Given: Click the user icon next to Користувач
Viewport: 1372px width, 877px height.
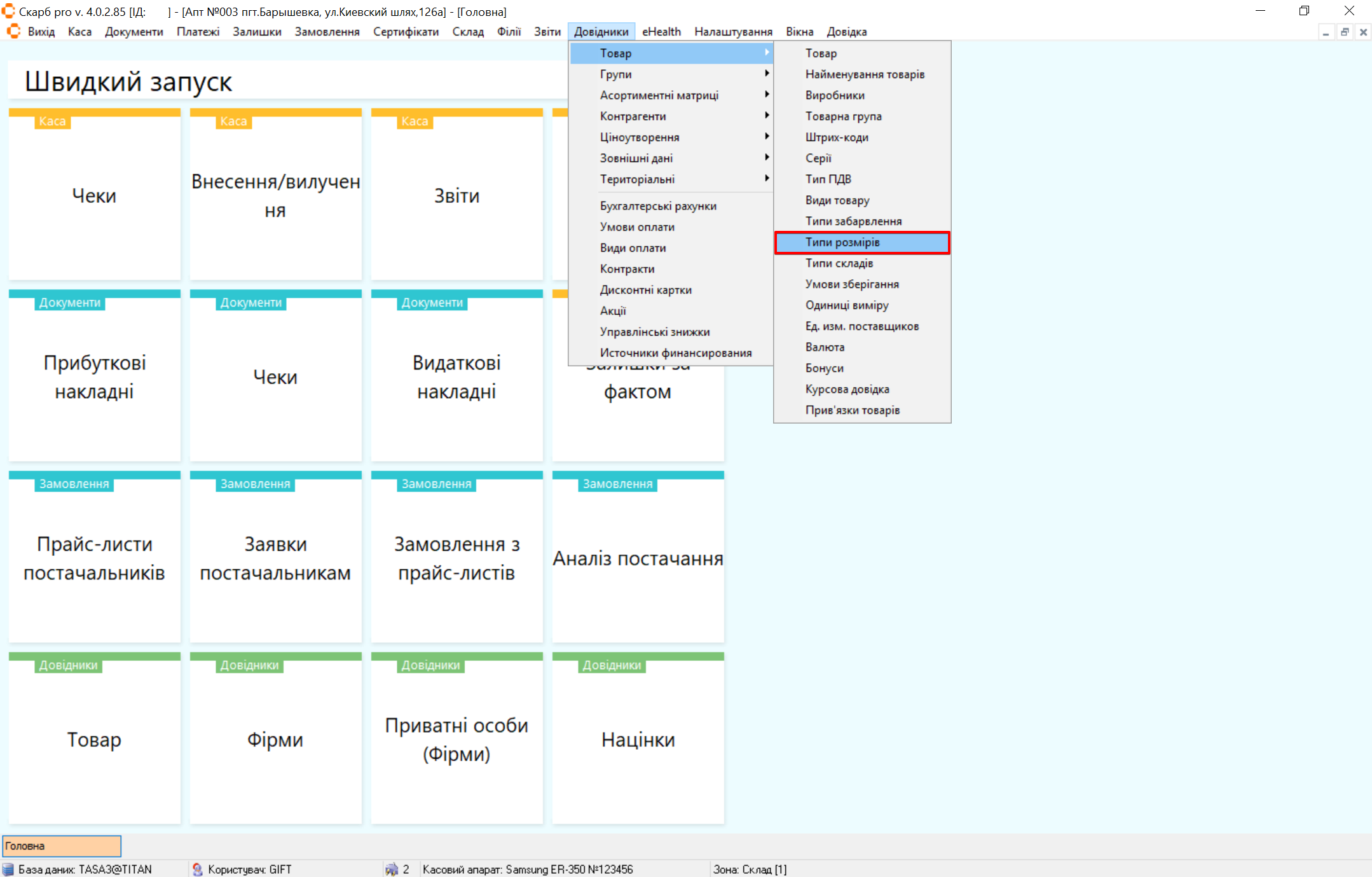Looking at the screenshot, I should coord(197,869).
